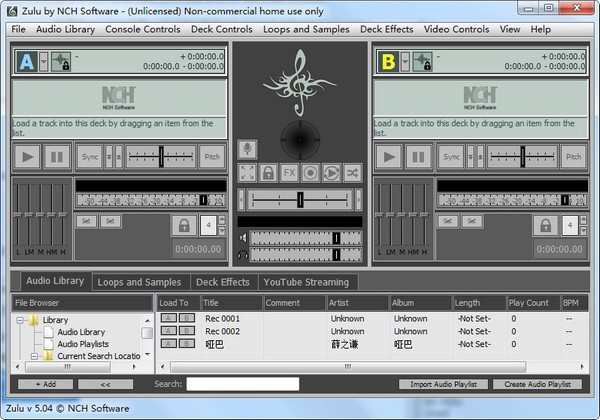Open the FX effects button

tap(289, 172)
